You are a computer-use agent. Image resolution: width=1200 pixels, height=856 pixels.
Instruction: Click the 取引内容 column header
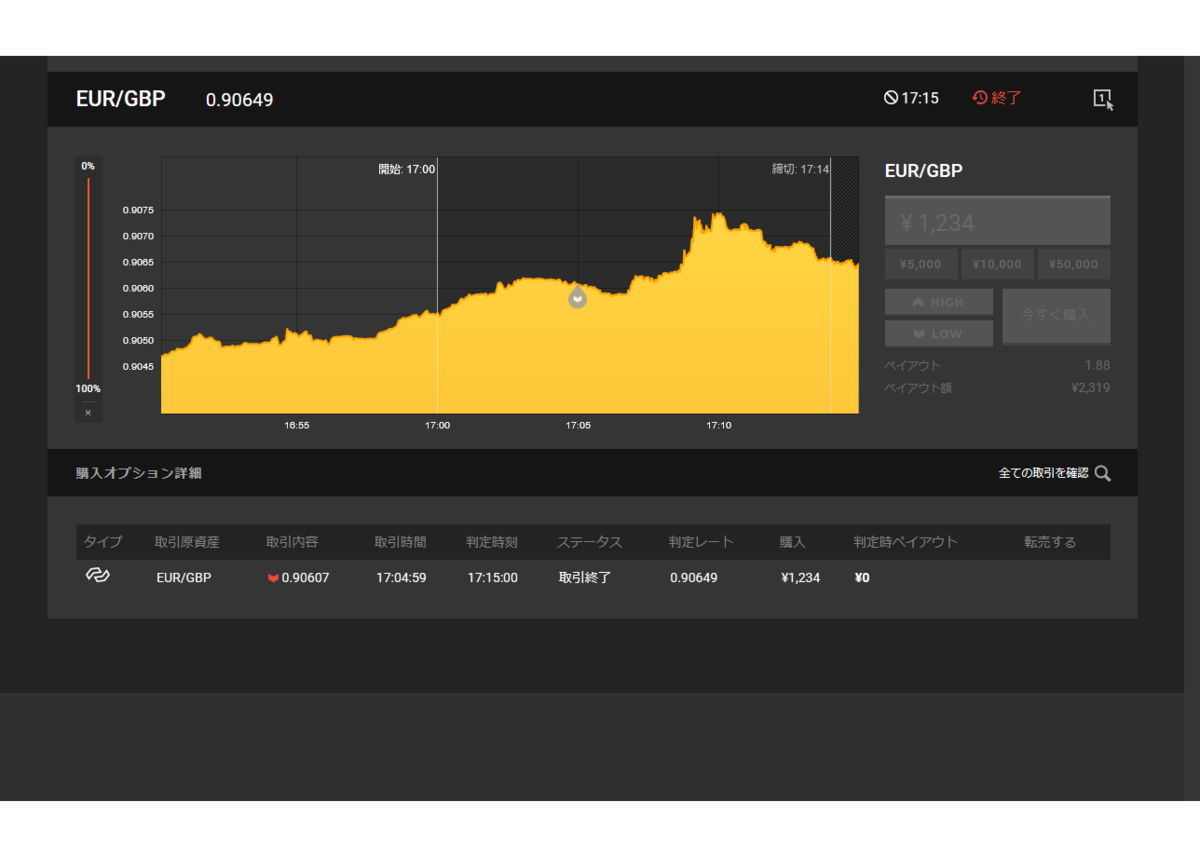292,542
